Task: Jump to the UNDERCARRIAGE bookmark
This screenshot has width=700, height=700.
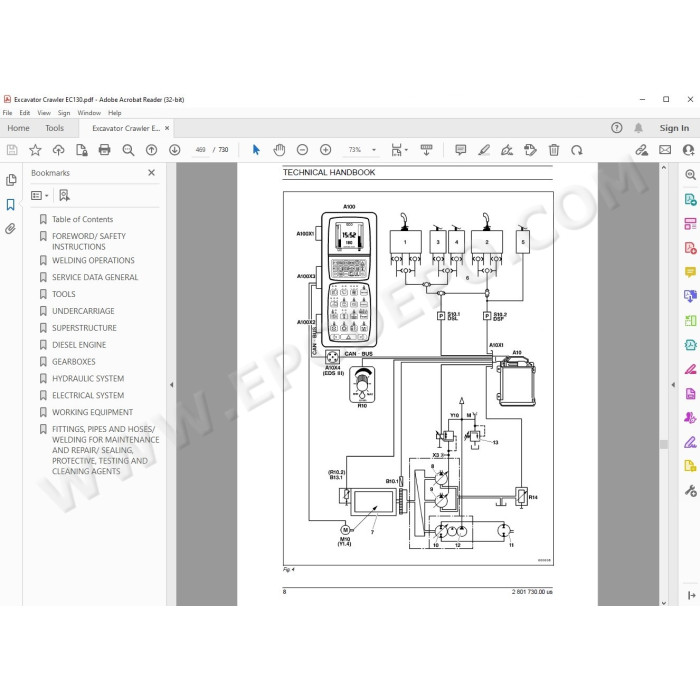Action: (x=83, y=311)
